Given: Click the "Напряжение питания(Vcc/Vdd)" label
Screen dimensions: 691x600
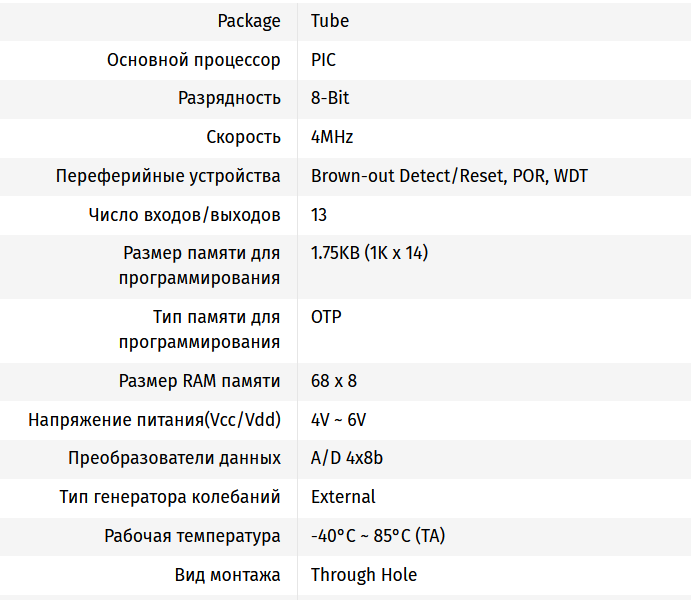Looking at the screenshot, I should (x=154, y=420).
